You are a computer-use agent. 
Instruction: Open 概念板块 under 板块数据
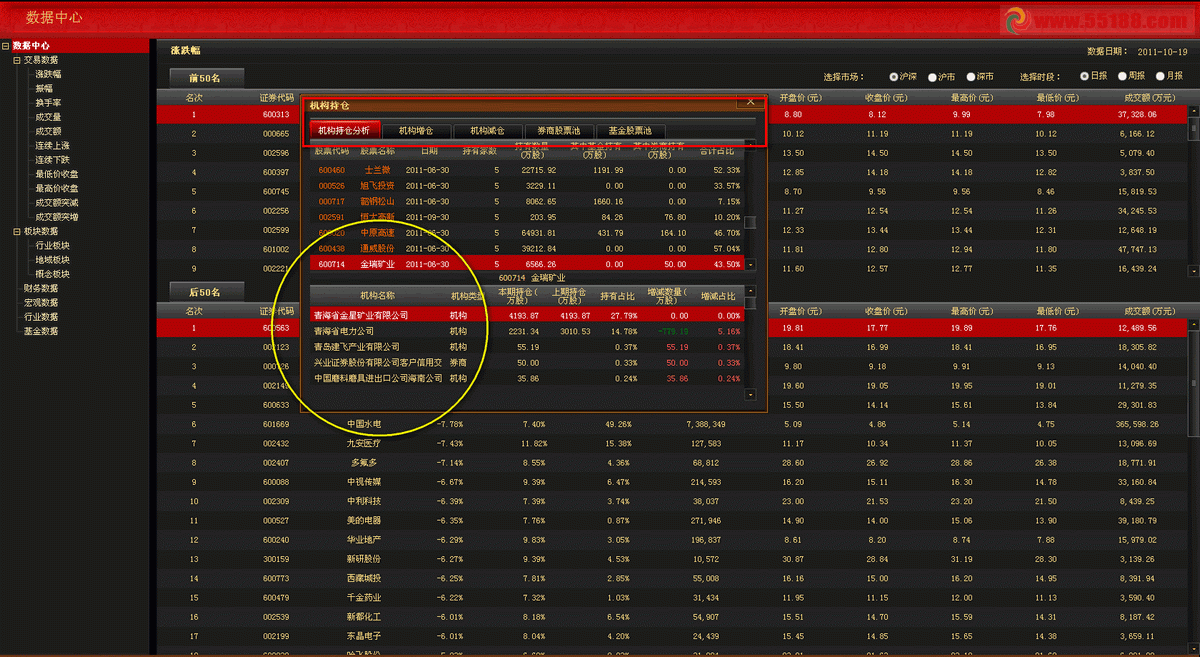click(x=52, y=274)
